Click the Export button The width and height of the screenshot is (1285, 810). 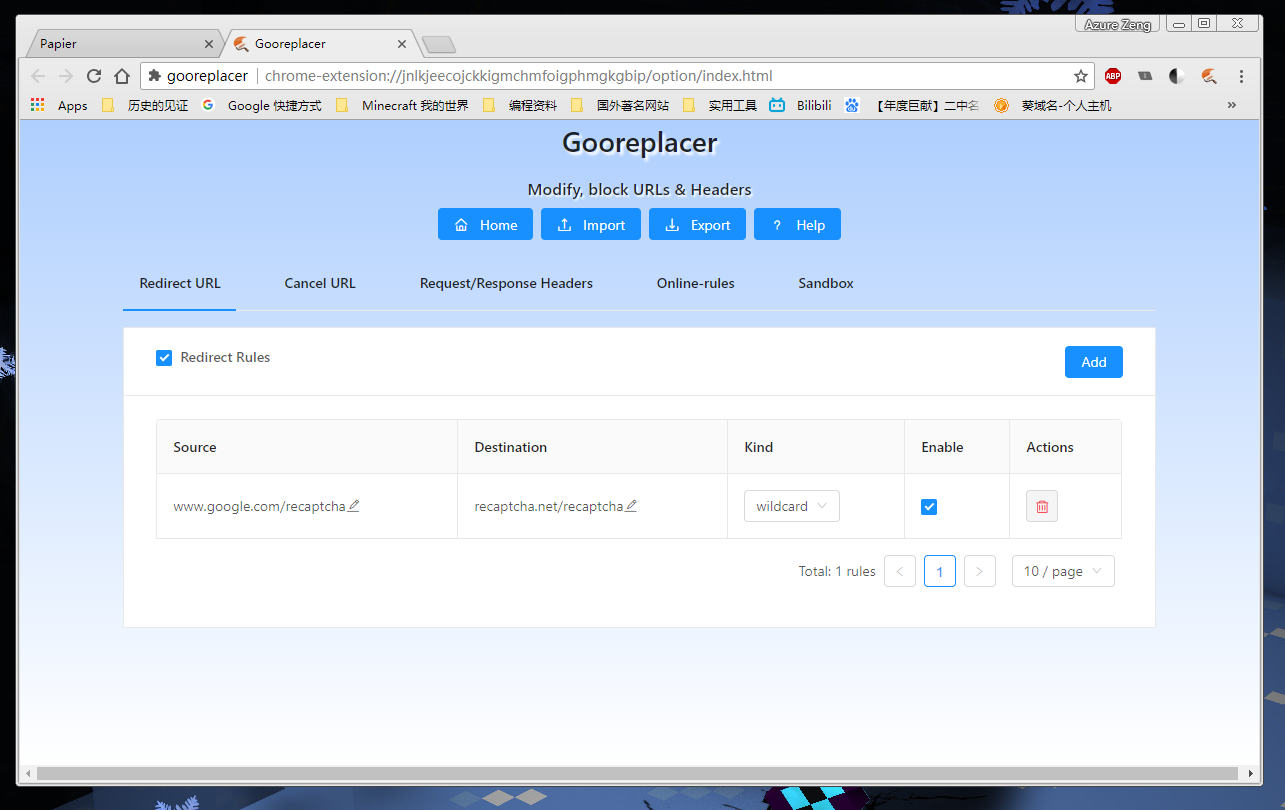coord(697,225)
